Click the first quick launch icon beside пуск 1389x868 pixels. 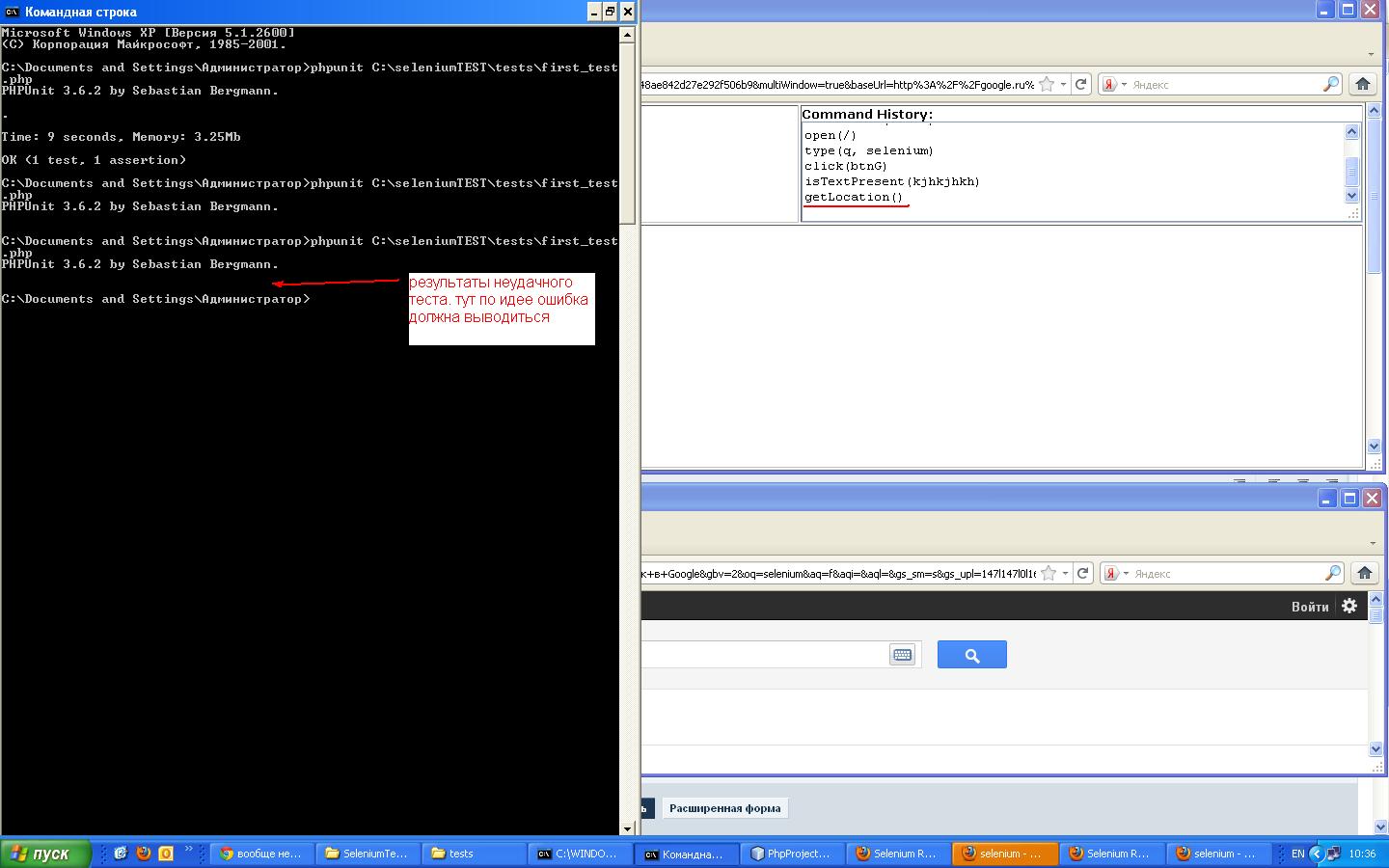(x=121, y=854)
